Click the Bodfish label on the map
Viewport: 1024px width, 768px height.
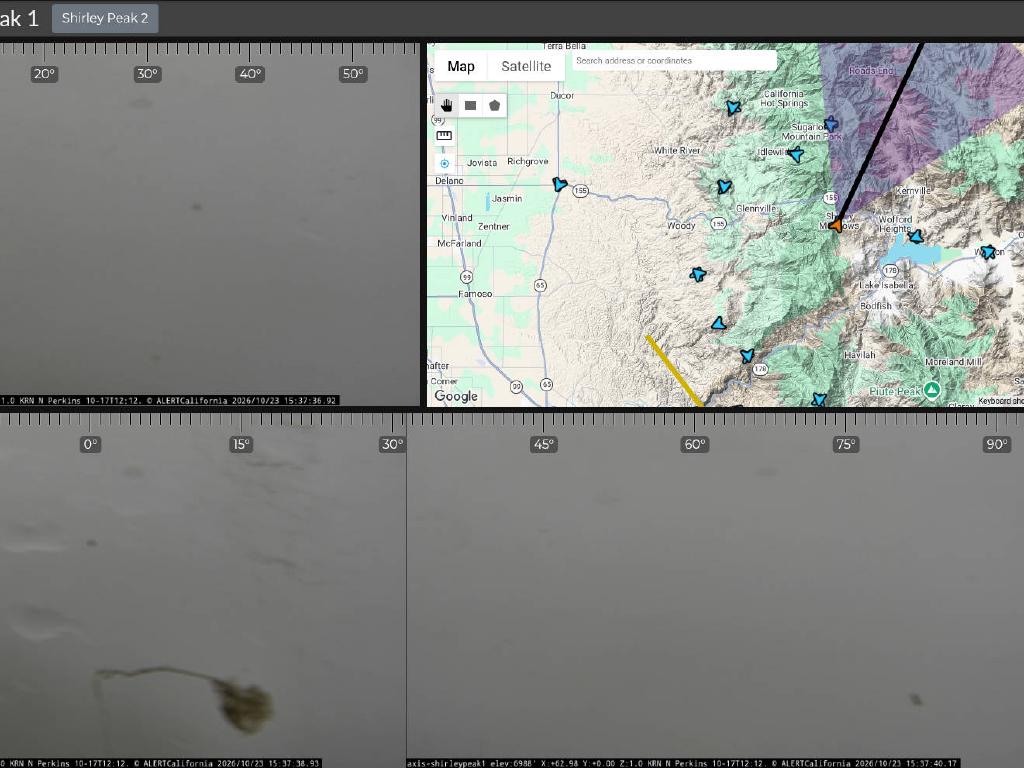click(x=876, y=306)
